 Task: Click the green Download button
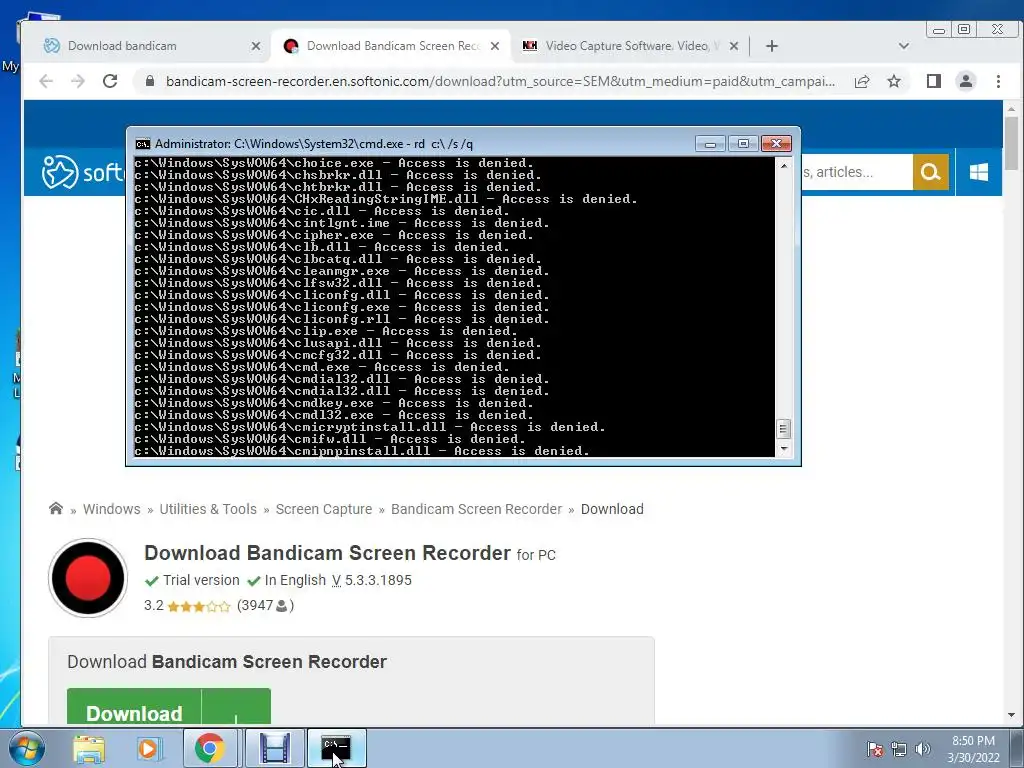[x=168, y=707]
